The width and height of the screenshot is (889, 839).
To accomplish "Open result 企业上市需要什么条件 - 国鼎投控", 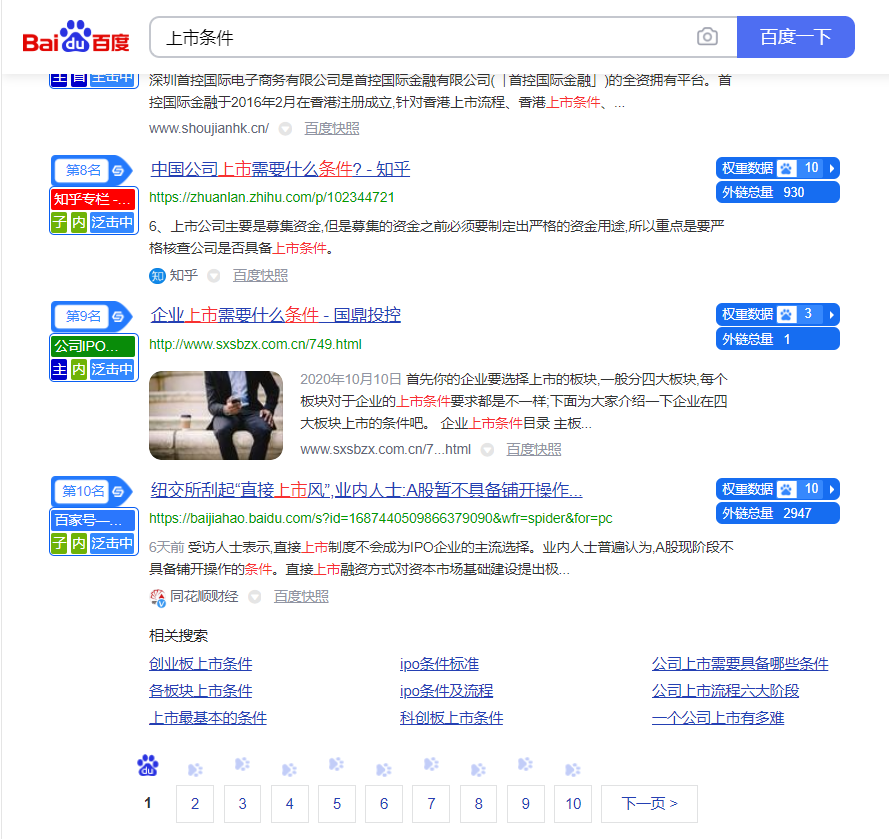I will (x=276, y=315).
